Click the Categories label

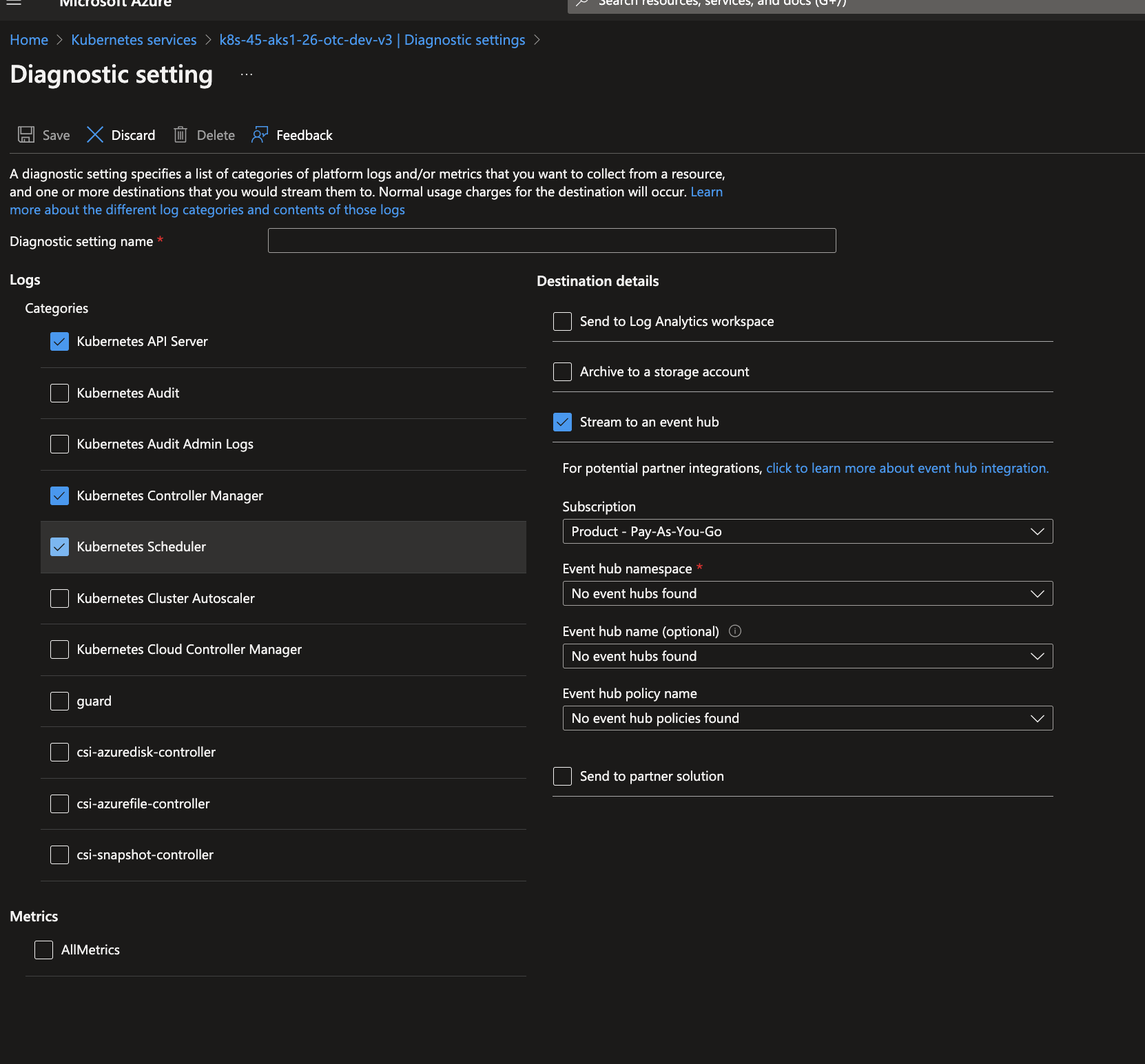point(56,308)
